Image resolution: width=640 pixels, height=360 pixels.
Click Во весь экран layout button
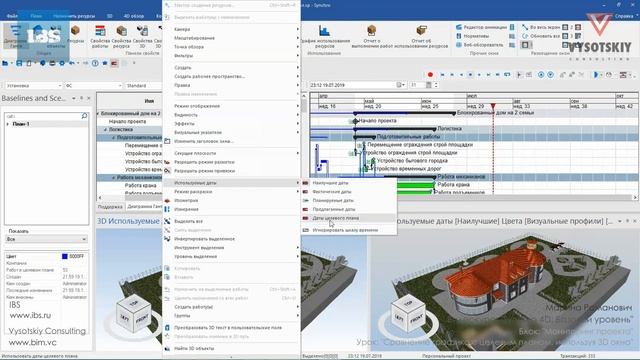pos(541,27)
